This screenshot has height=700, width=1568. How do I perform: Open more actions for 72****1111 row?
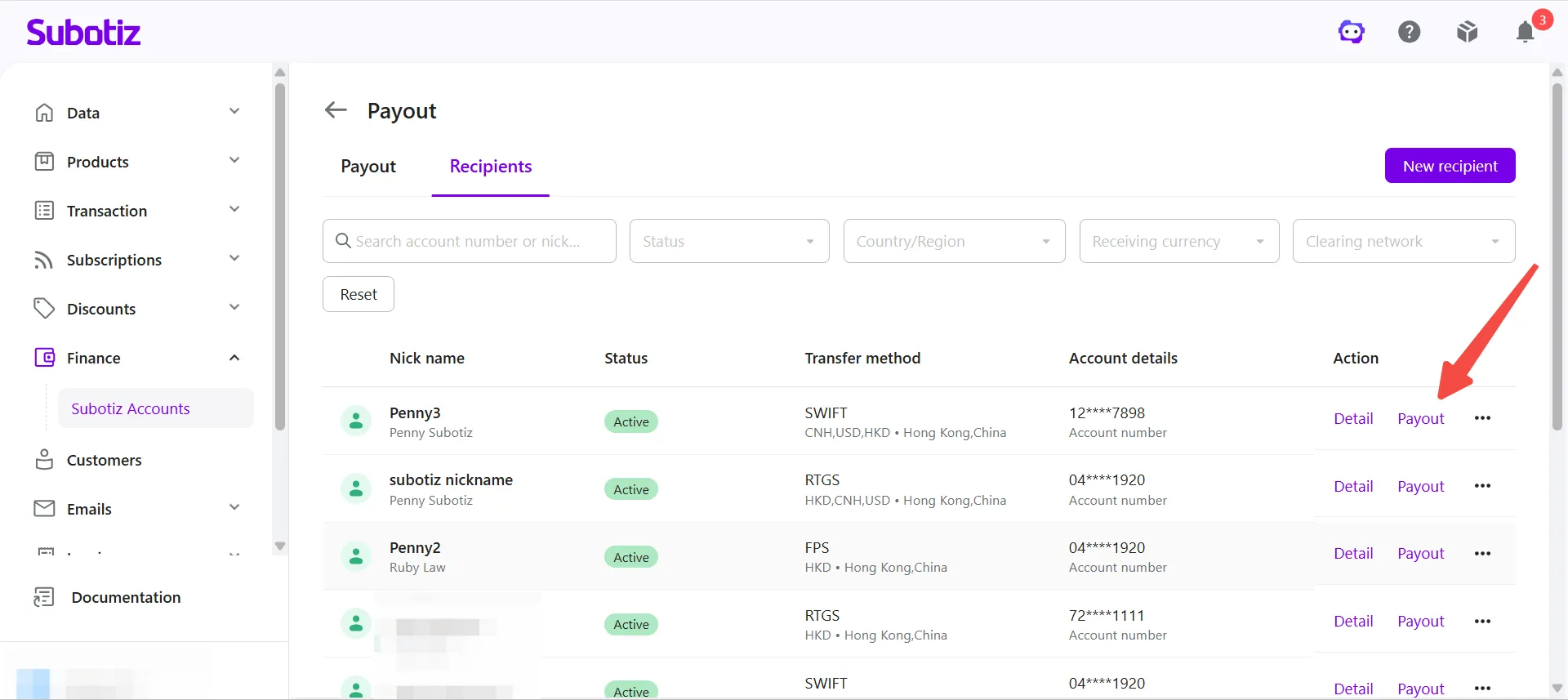tap(1482, 622)
